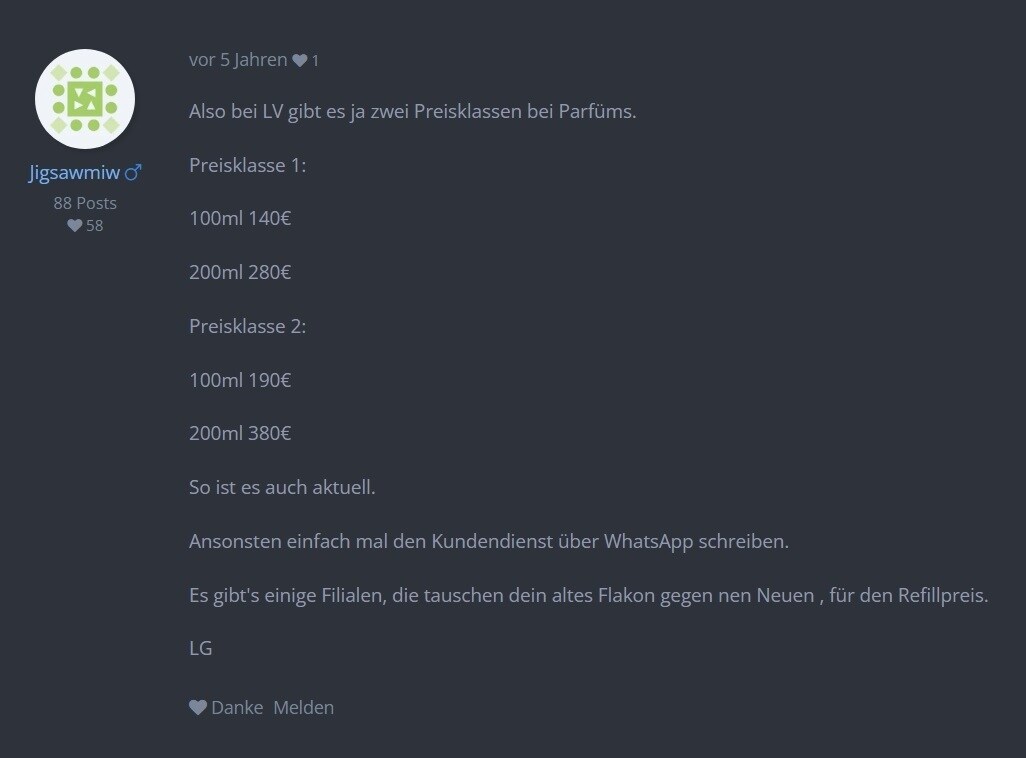Click the 'Preisklasse 2:' line

point(247,326)
